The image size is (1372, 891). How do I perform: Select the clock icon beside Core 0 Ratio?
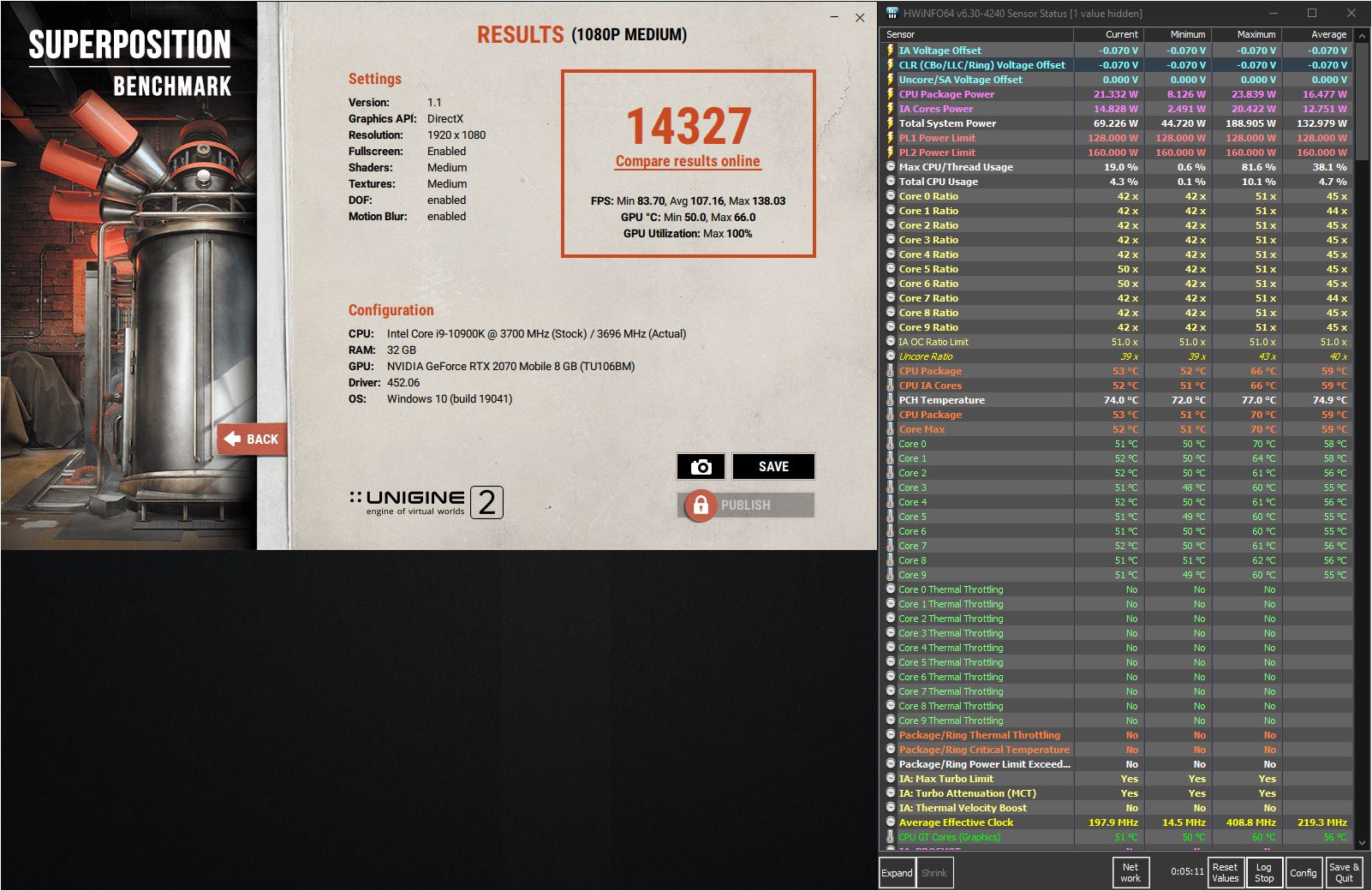(890, 196)
